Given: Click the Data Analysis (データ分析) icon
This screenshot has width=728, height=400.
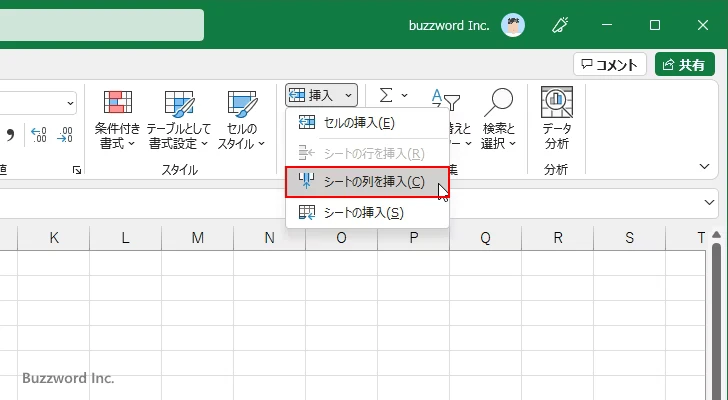Looking at the screenshot, I should point(557,104).
